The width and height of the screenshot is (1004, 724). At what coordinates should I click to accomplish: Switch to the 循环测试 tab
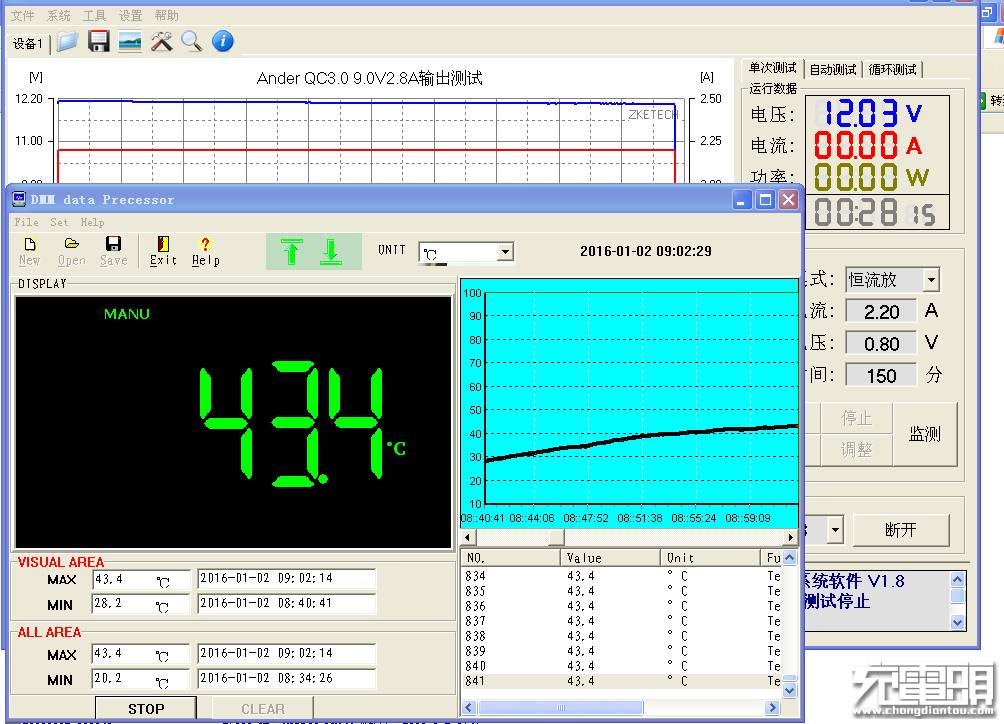point(892,69)
